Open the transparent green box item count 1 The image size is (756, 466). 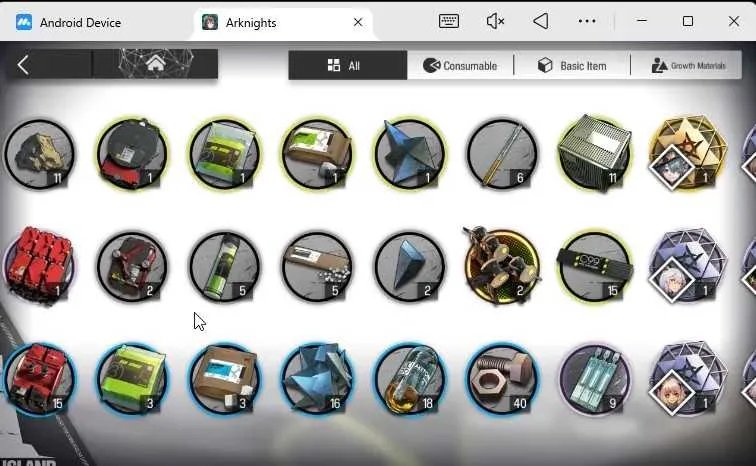(x=225, y=154)
